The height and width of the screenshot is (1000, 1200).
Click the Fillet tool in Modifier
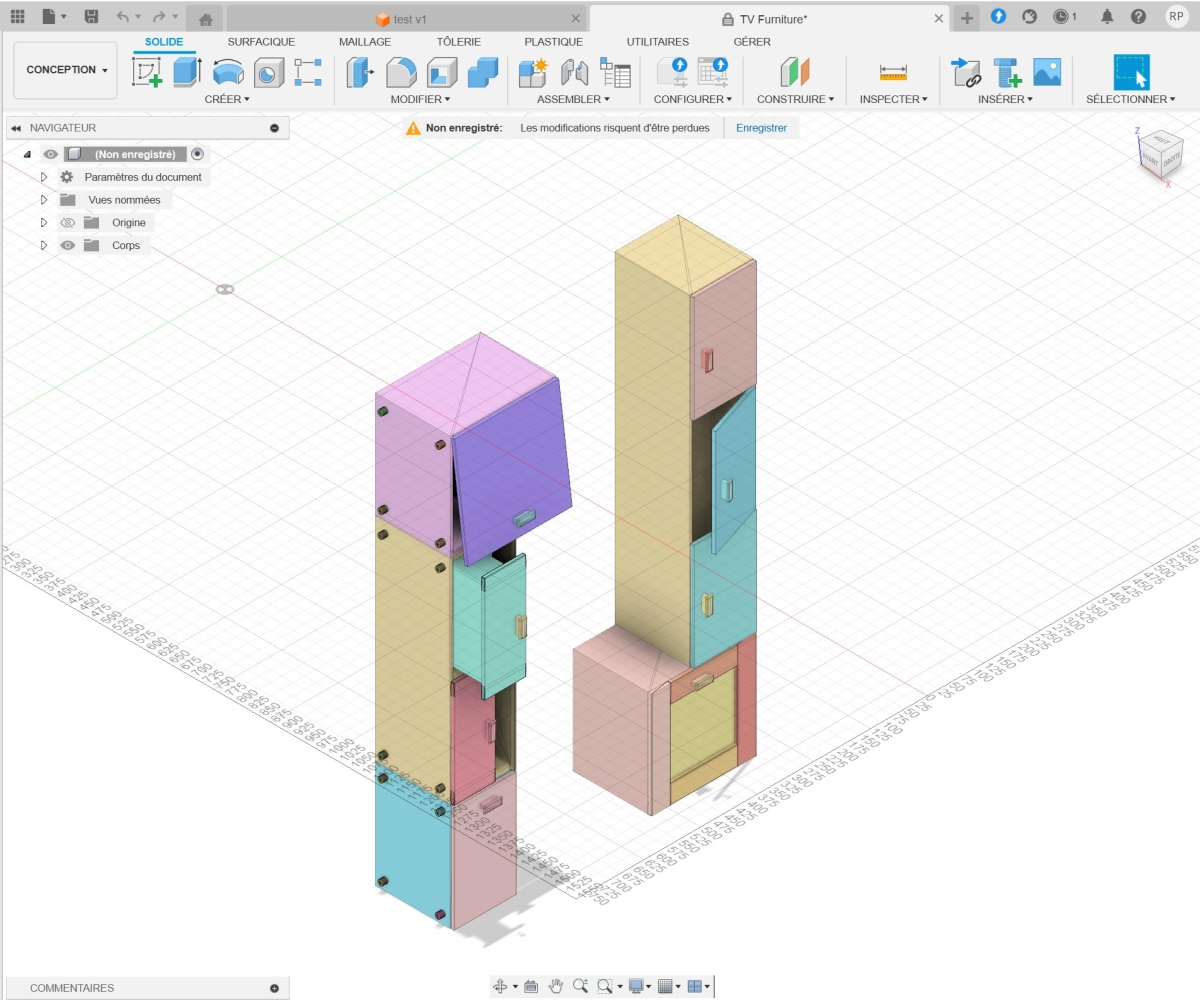tap(401, 72)
